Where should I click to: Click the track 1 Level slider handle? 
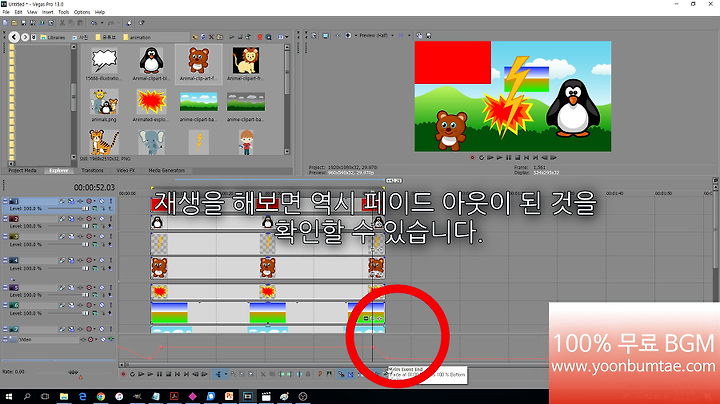click(85, 208)
